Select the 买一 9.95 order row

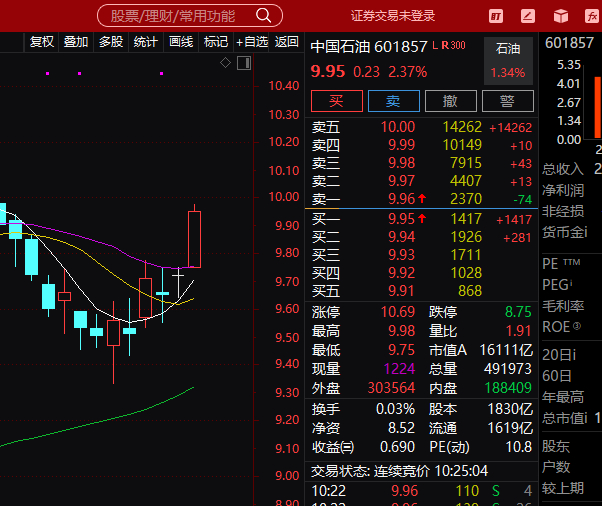tap(422, 219)
